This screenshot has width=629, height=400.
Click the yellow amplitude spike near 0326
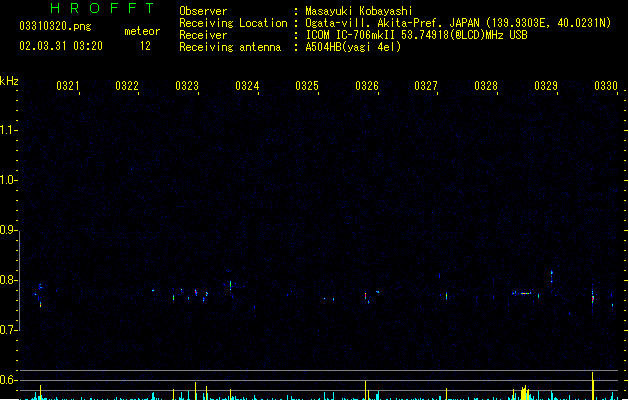click(x=365, y=390)
